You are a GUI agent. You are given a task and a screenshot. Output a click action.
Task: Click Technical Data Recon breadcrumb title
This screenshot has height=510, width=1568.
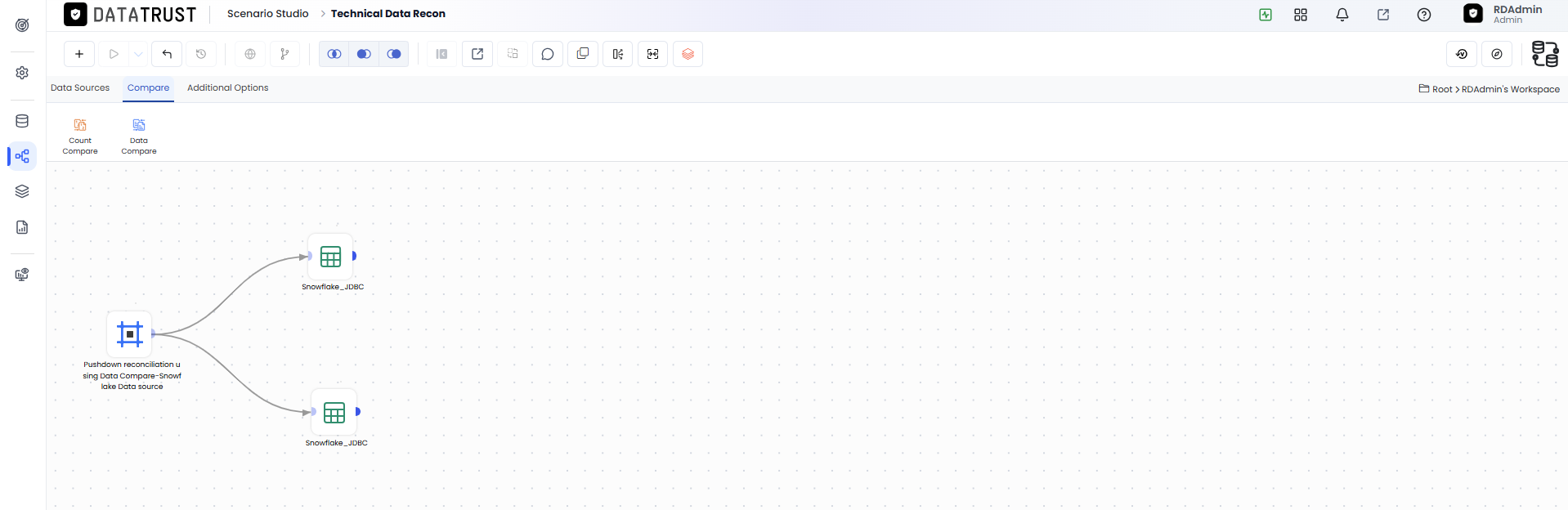[388, 14]
